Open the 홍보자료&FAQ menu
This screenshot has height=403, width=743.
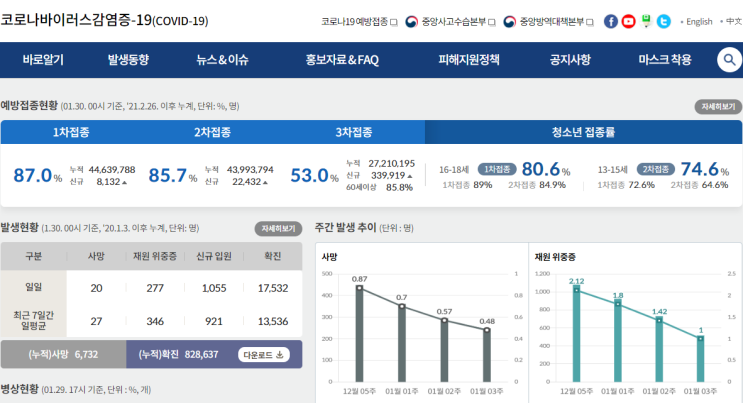tap(342, 60)
